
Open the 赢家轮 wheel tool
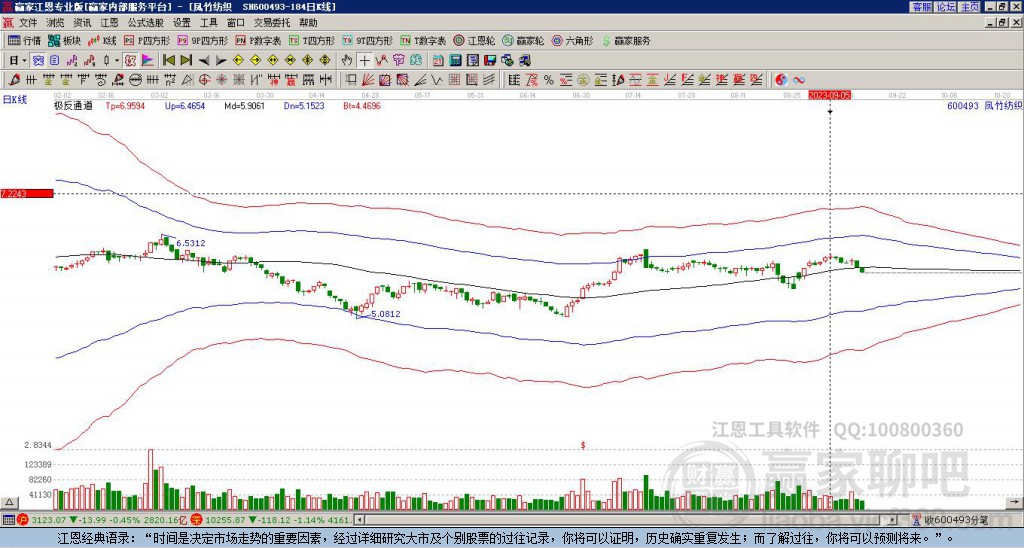tap(523, 40)
